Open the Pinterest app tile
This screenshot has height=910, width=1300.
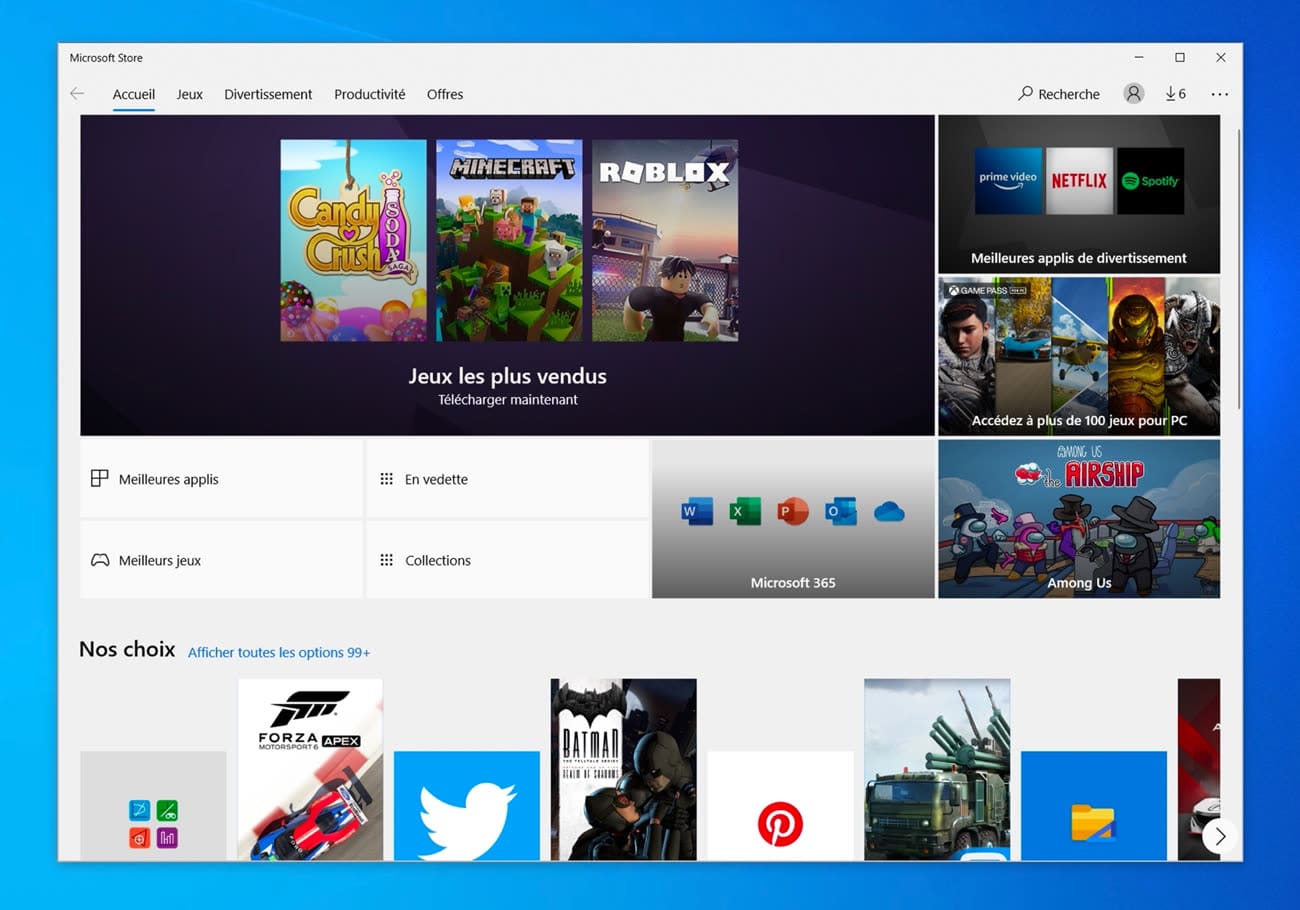780,805
